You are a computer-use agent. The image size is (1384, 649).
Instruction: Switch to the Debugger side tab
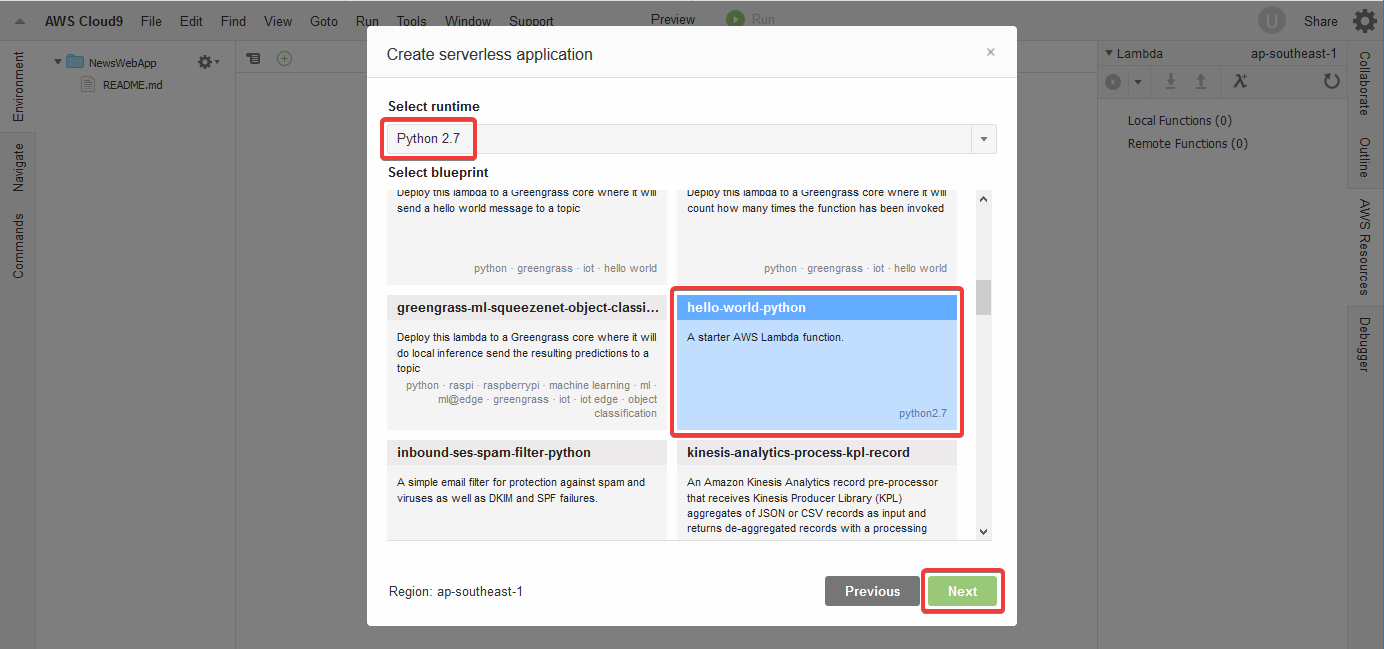coord(1364,344)
